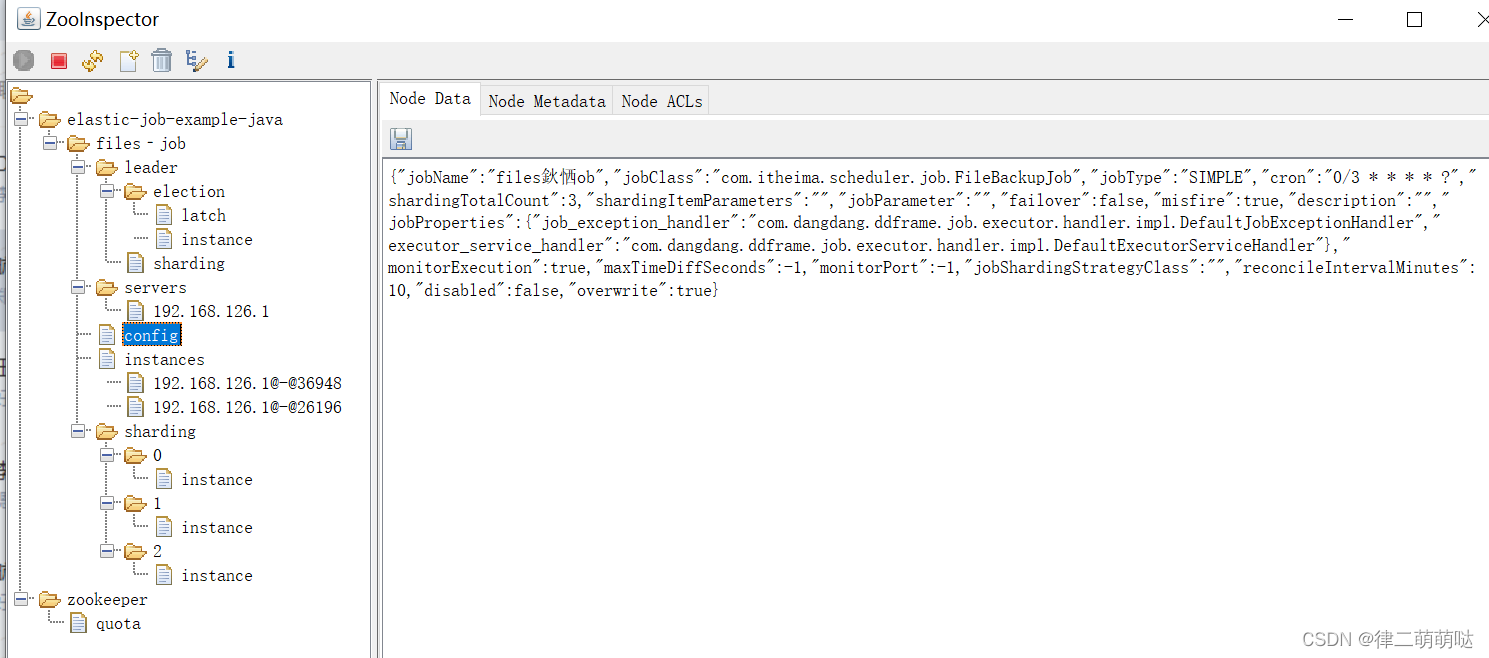Select the highlighted config node
The image size is (1489, 658).
pos(152,336)
